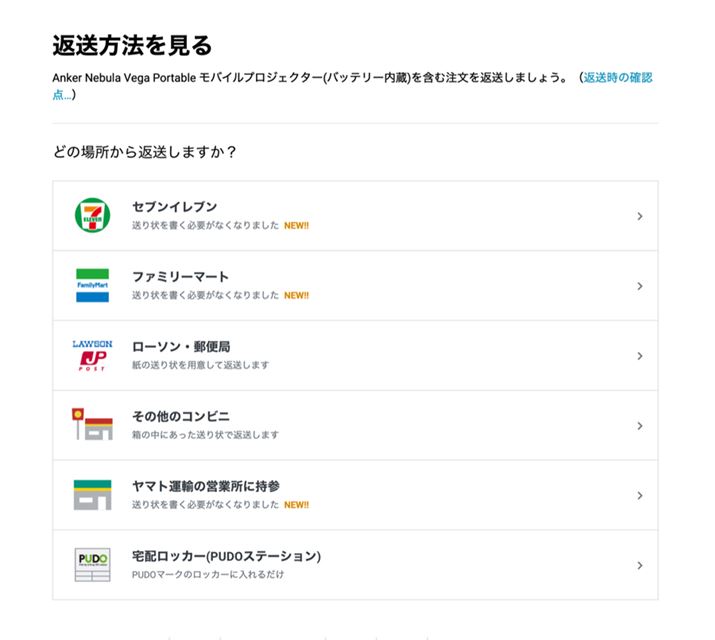Click the Lawson JP Post logo

(92, 355)
